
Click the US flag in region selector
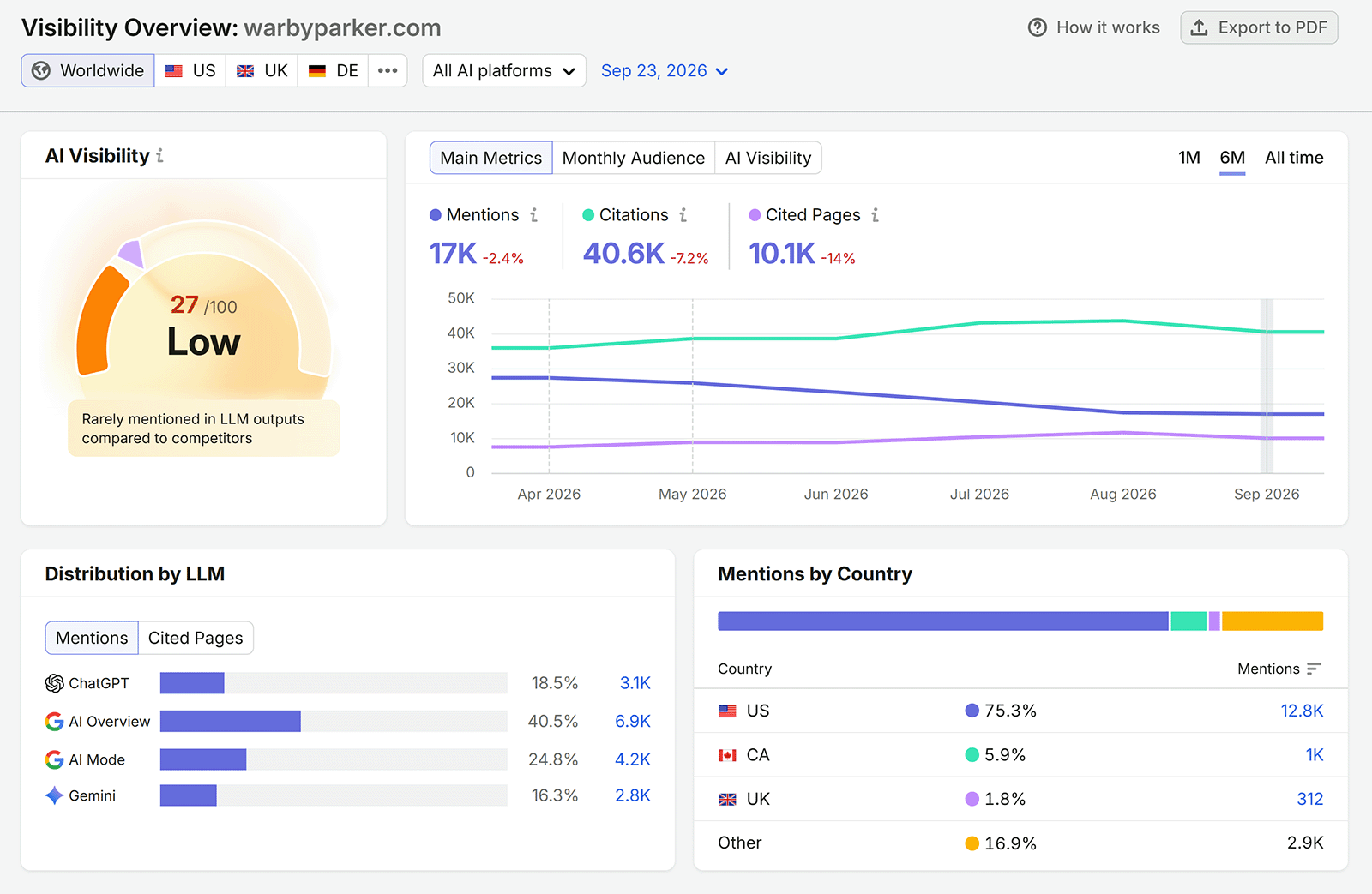[174, 71]
